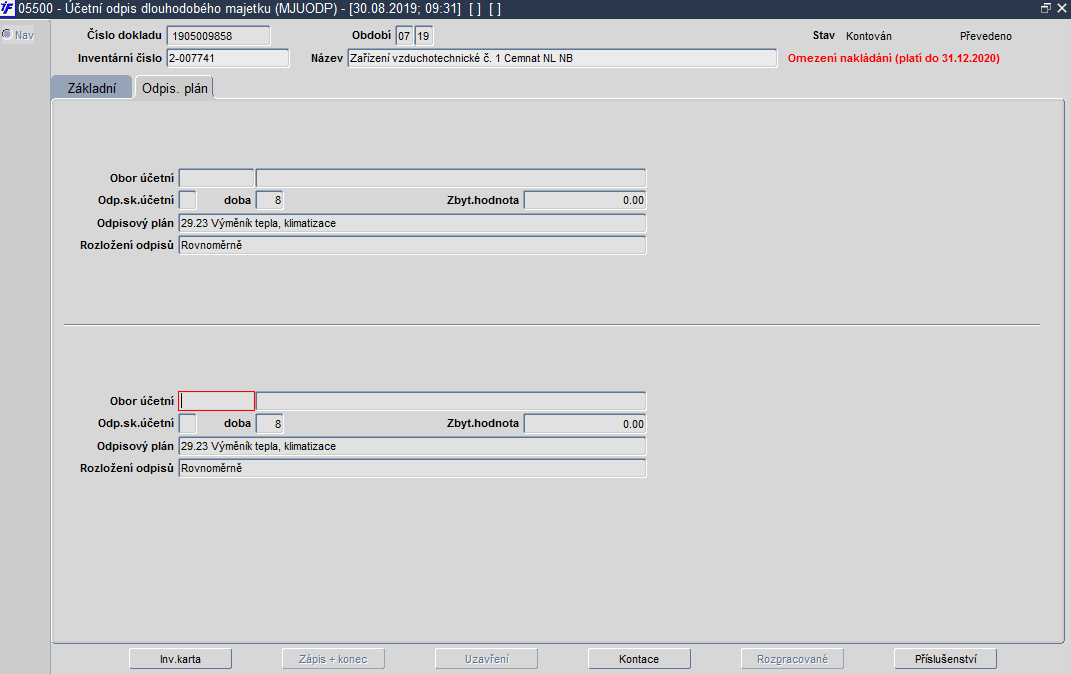Click the lower Odp.sk.účetní field
The width and height of the screenshot is (1071, 674).
pyautogui.click(x=187, y=423)
